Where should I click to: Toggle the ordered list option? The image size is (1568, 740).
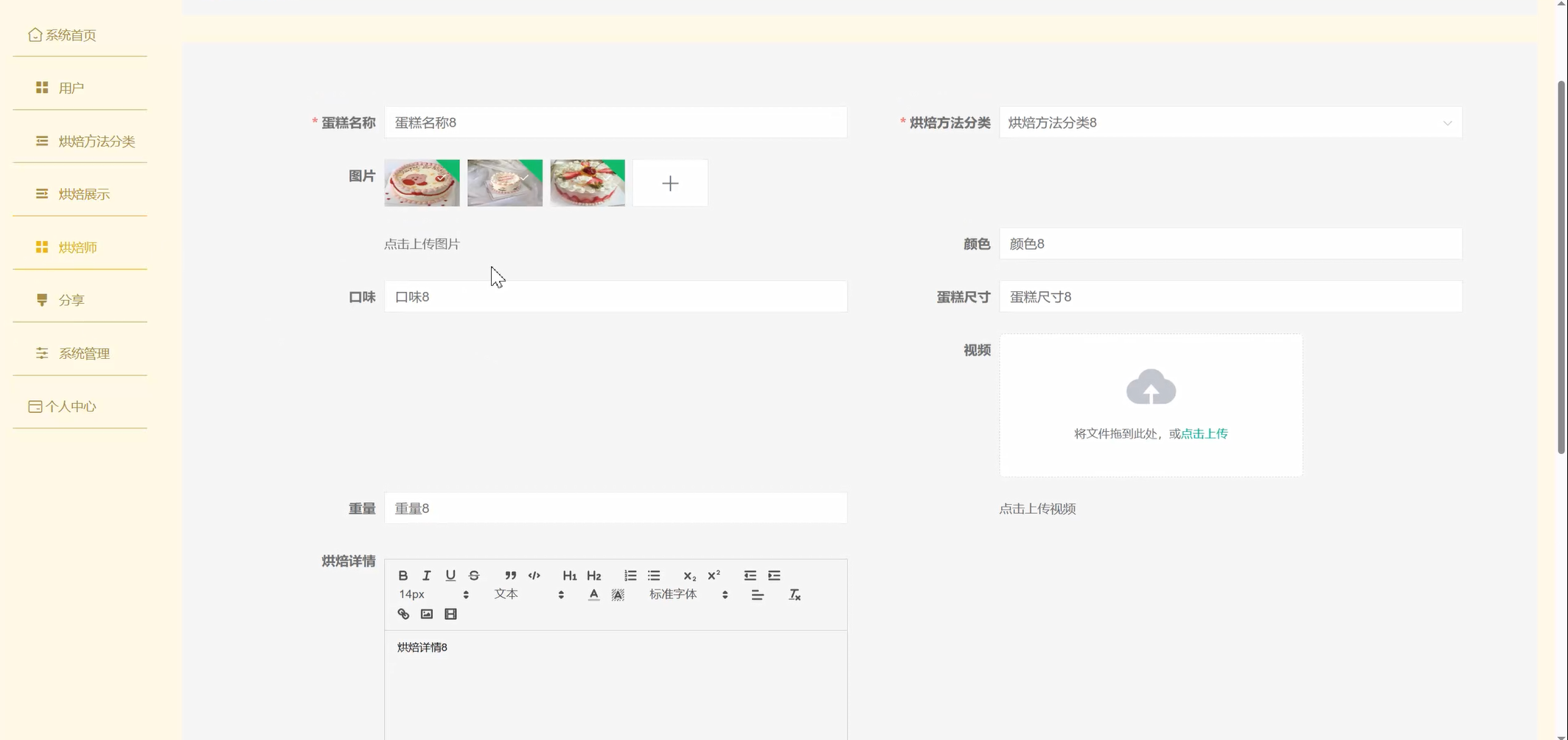630,576
